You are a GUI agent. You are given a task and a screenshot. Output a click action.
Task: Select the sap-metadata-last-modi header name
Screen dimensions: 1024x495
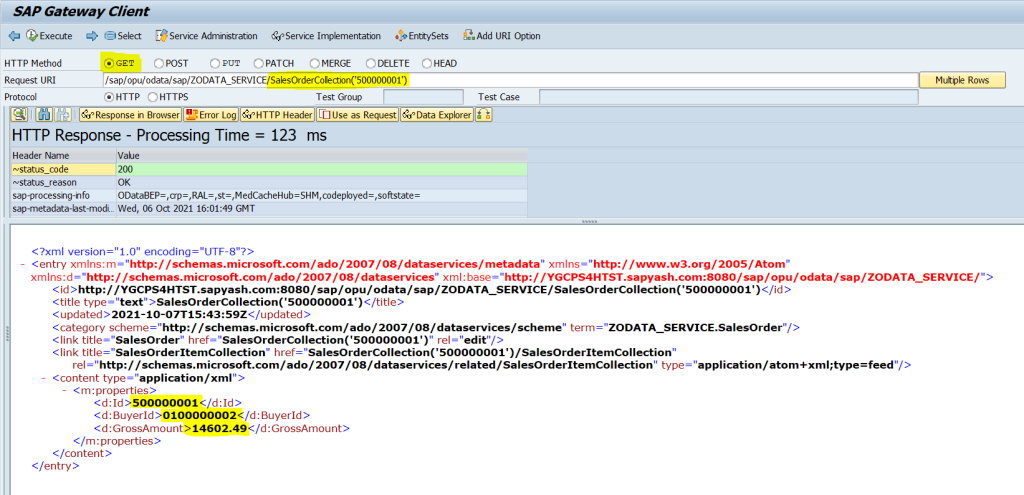62,208
